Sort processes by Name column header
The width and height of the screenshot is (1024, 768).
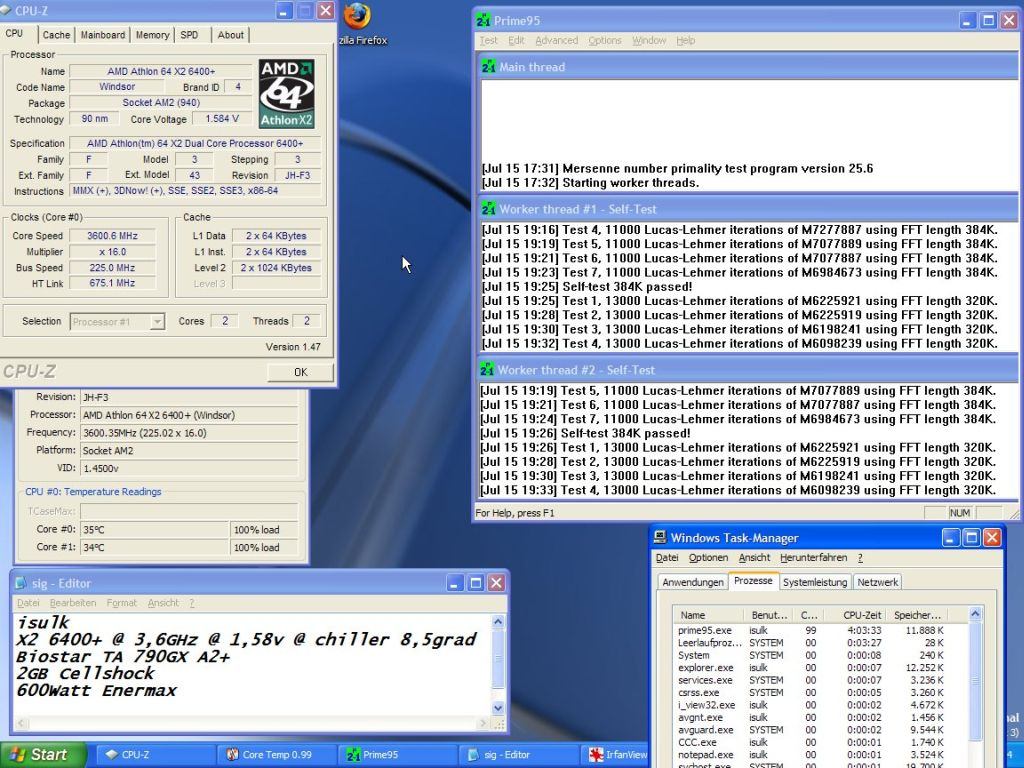click(x=708, y=615)
